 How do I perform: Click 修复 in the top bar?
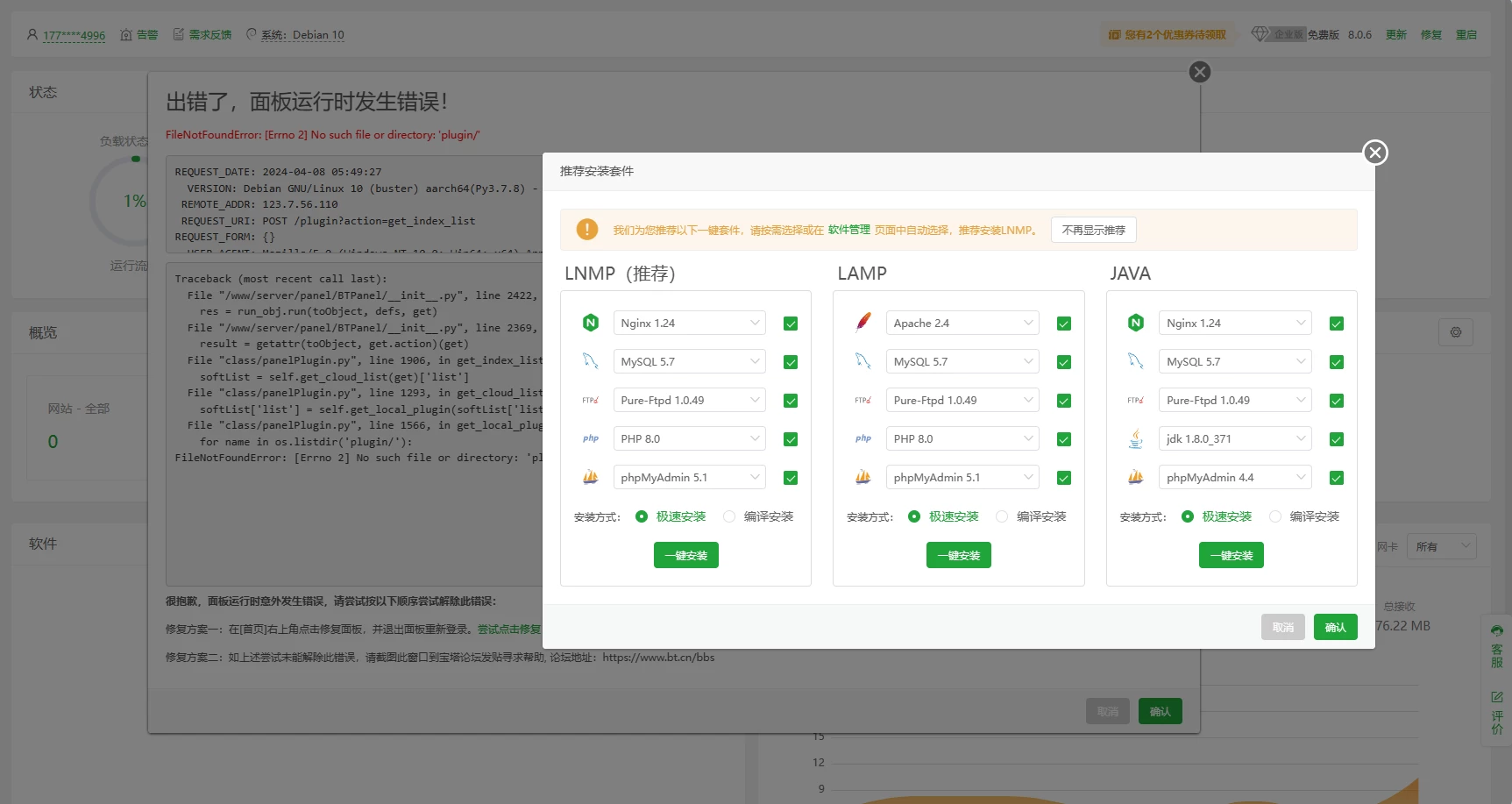[1431, 35]
